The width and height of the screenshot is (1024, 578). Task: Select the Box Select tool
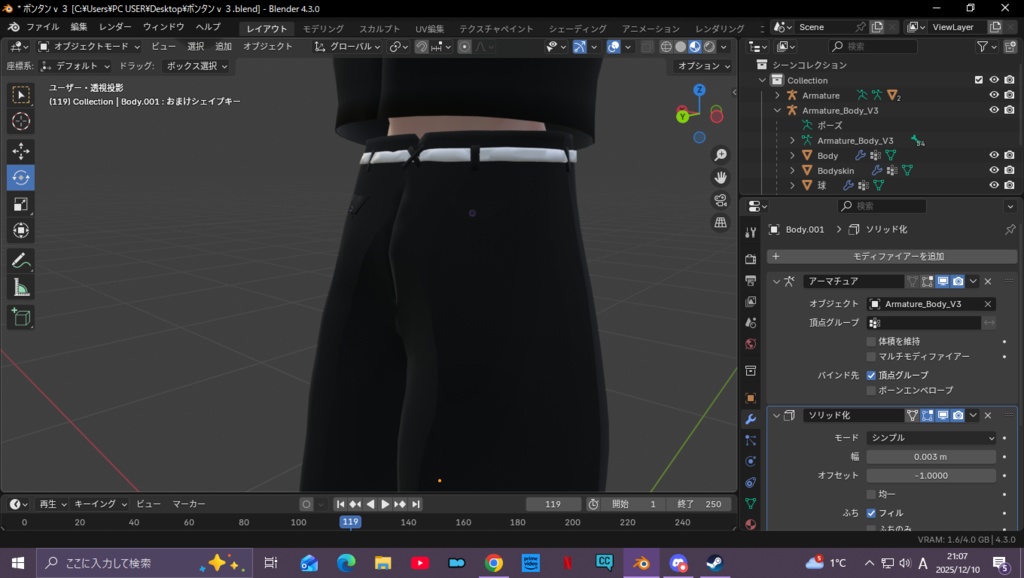[21, 95]
